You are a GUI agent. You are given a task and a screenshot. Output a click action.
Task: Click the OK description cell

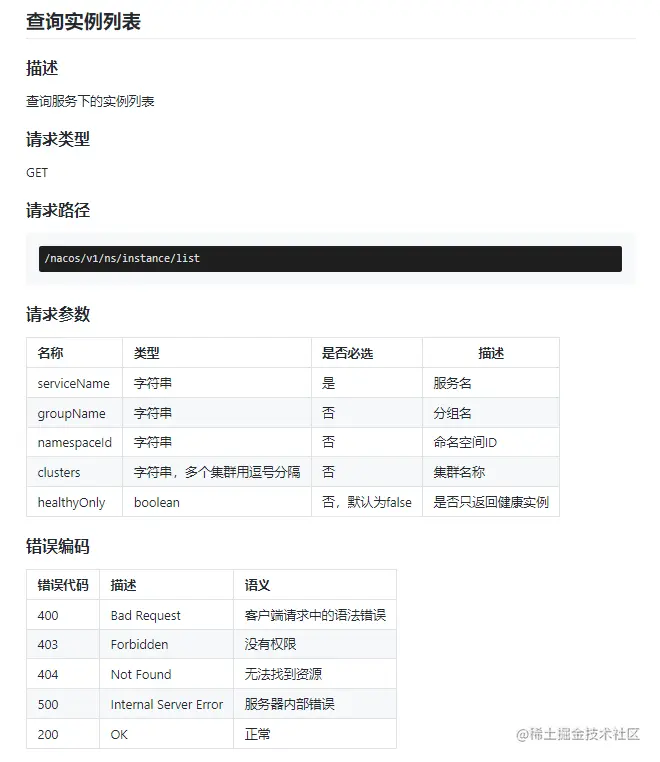click(x=119, y=734)
